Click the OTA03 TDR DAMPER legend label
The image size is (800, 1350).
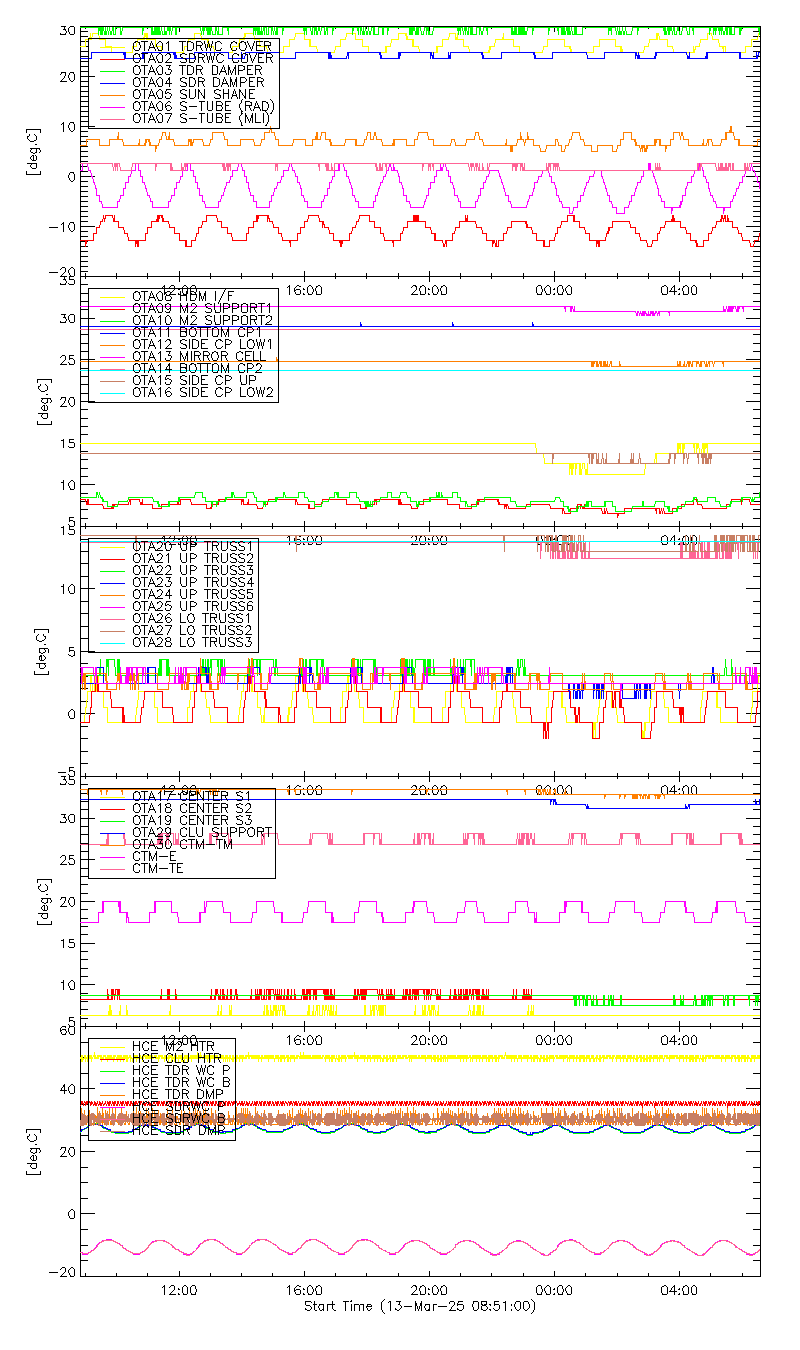tap(197, 70)
